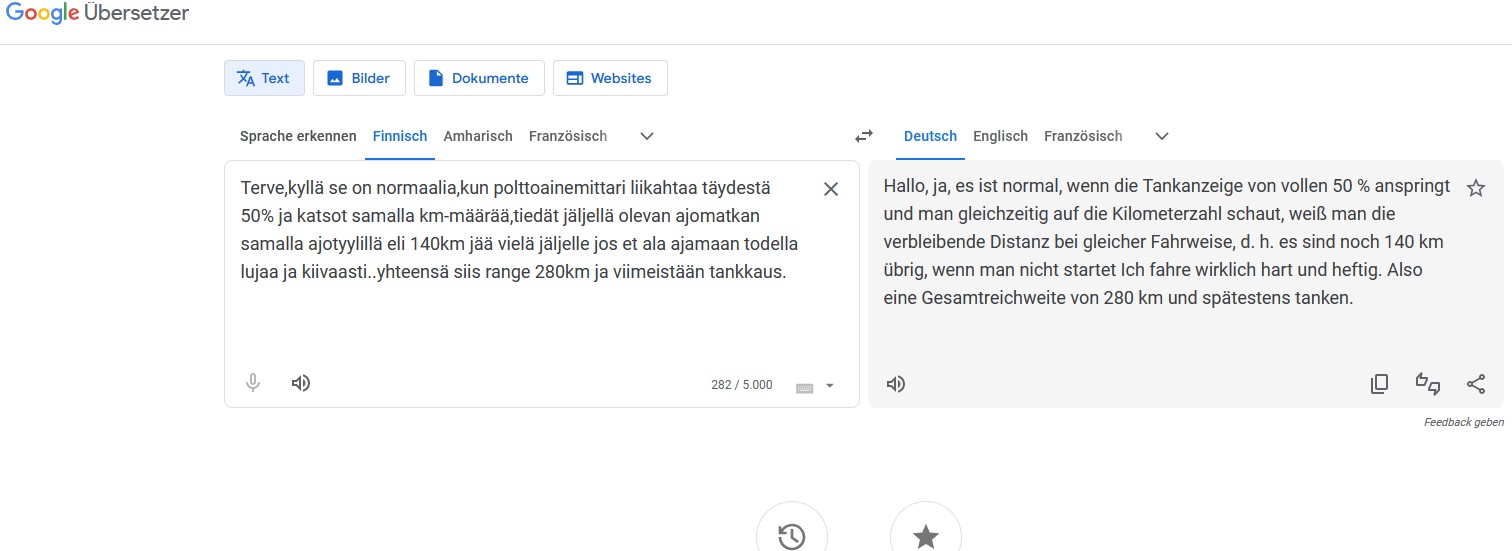This screenshot has width=1512, height=551.
Task: Expand the target language list
Action: tap(1161, 136)
